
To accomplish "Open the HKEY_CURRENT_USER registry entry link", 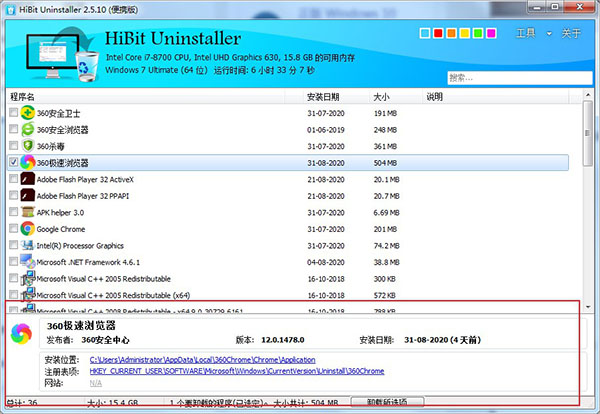I will (237, 371).
